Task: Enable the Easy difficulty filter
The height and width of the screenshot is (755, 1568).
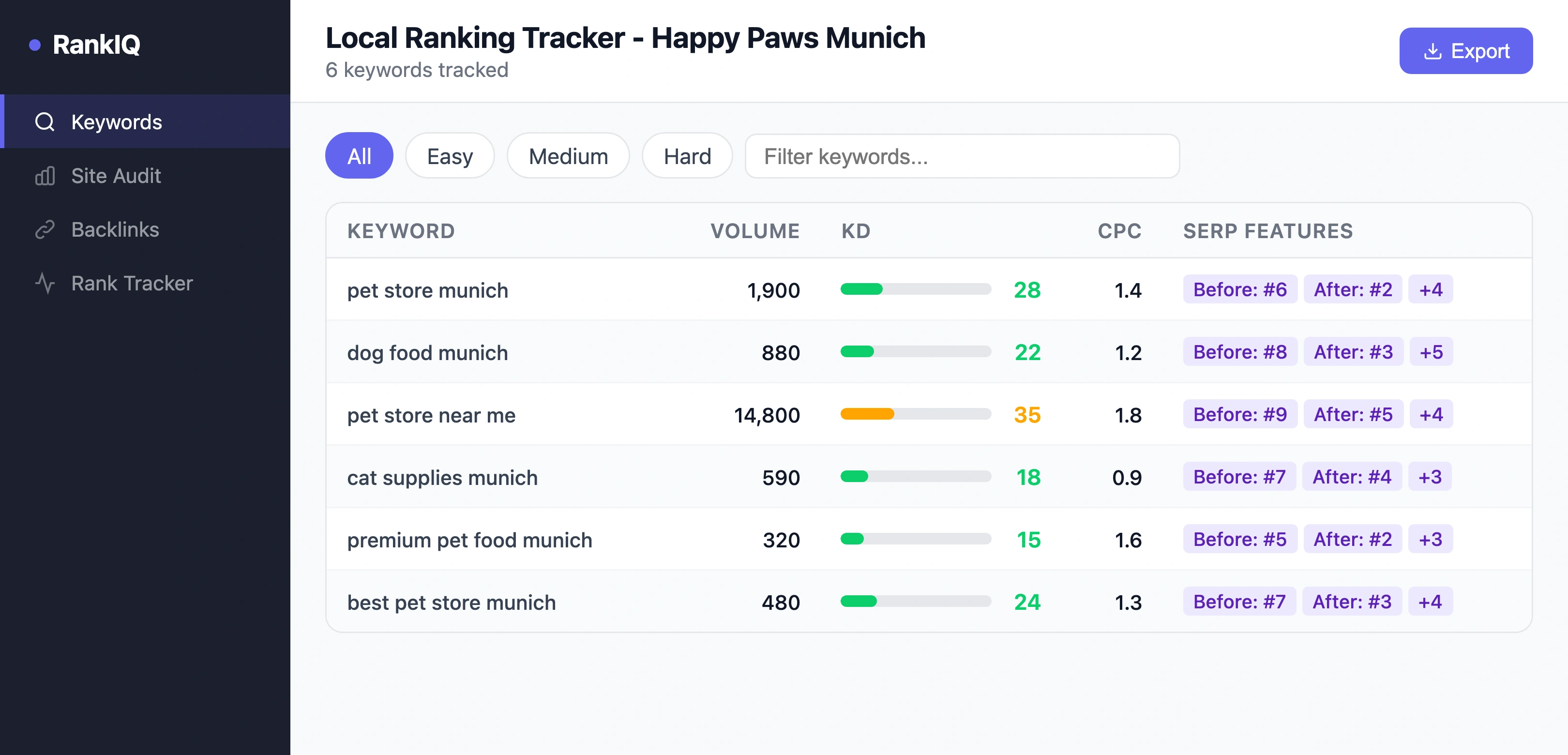Action: [449, 156]
